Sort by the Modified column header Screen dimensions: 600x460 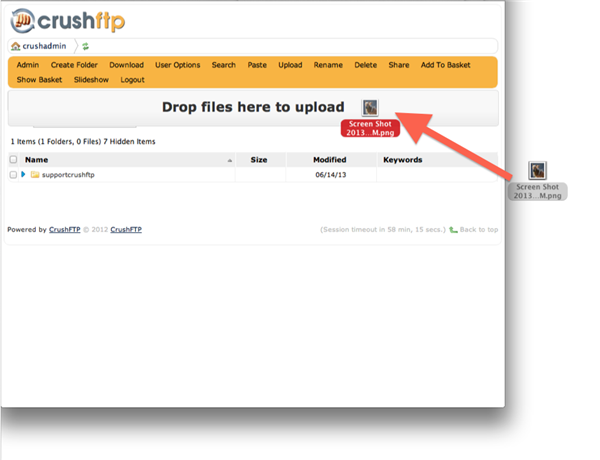329,160
